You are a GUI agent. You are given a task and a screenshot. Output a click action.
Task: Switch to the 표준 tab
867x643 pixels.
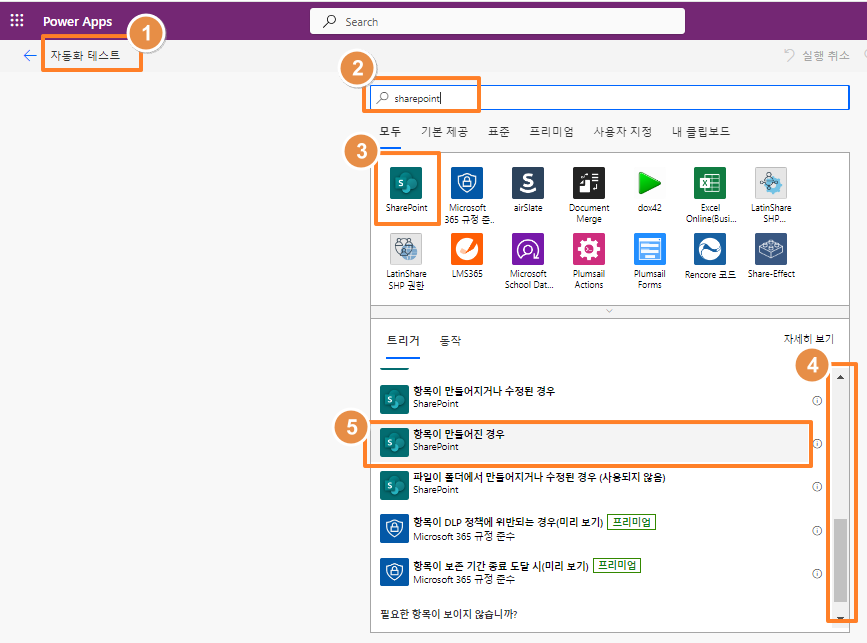point(499,132)
